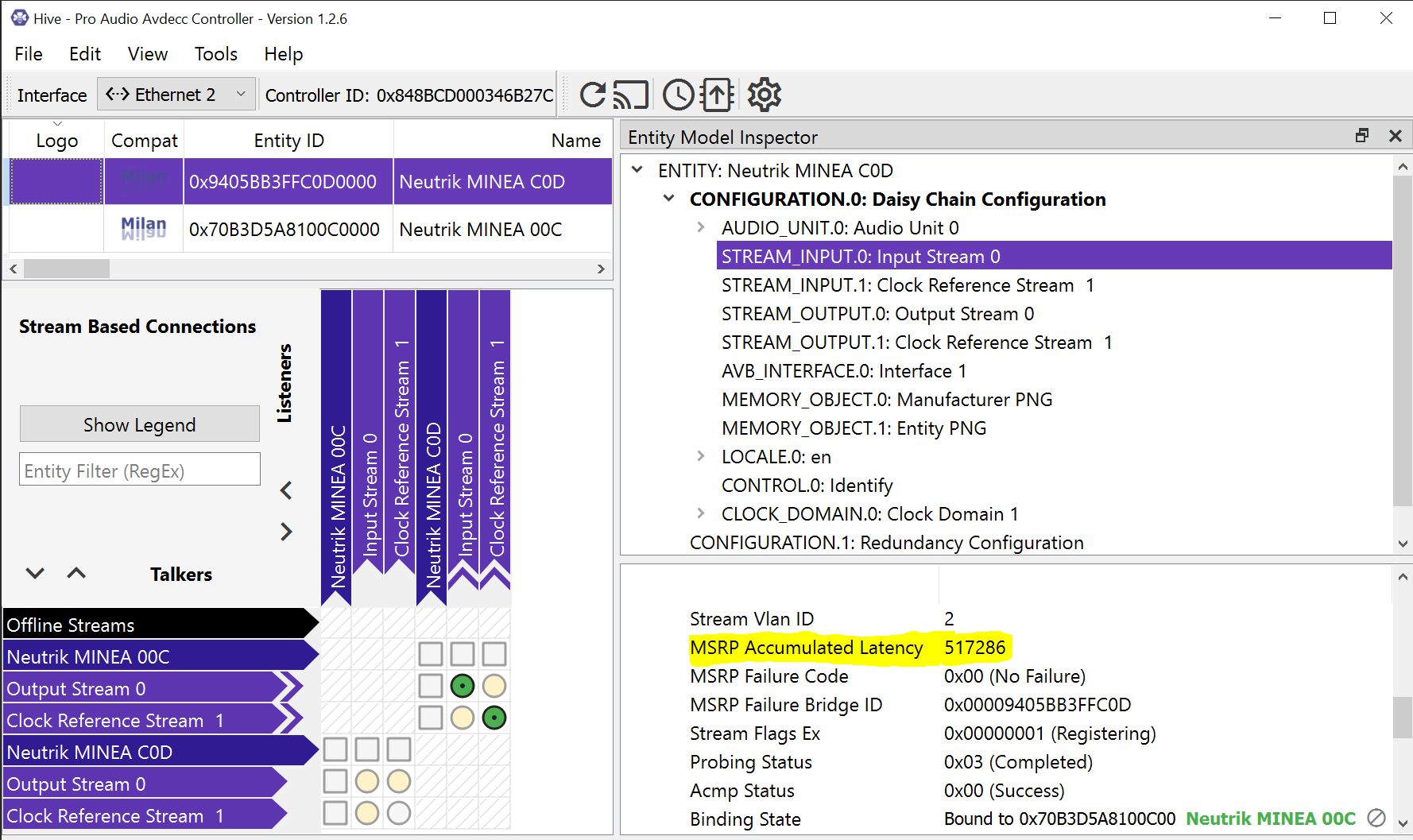This screenshot has width=1413, height=840.
Task: Click square cell: 00C Output Stream 0 row, MINEA C0D column
Action: (431, 686)
